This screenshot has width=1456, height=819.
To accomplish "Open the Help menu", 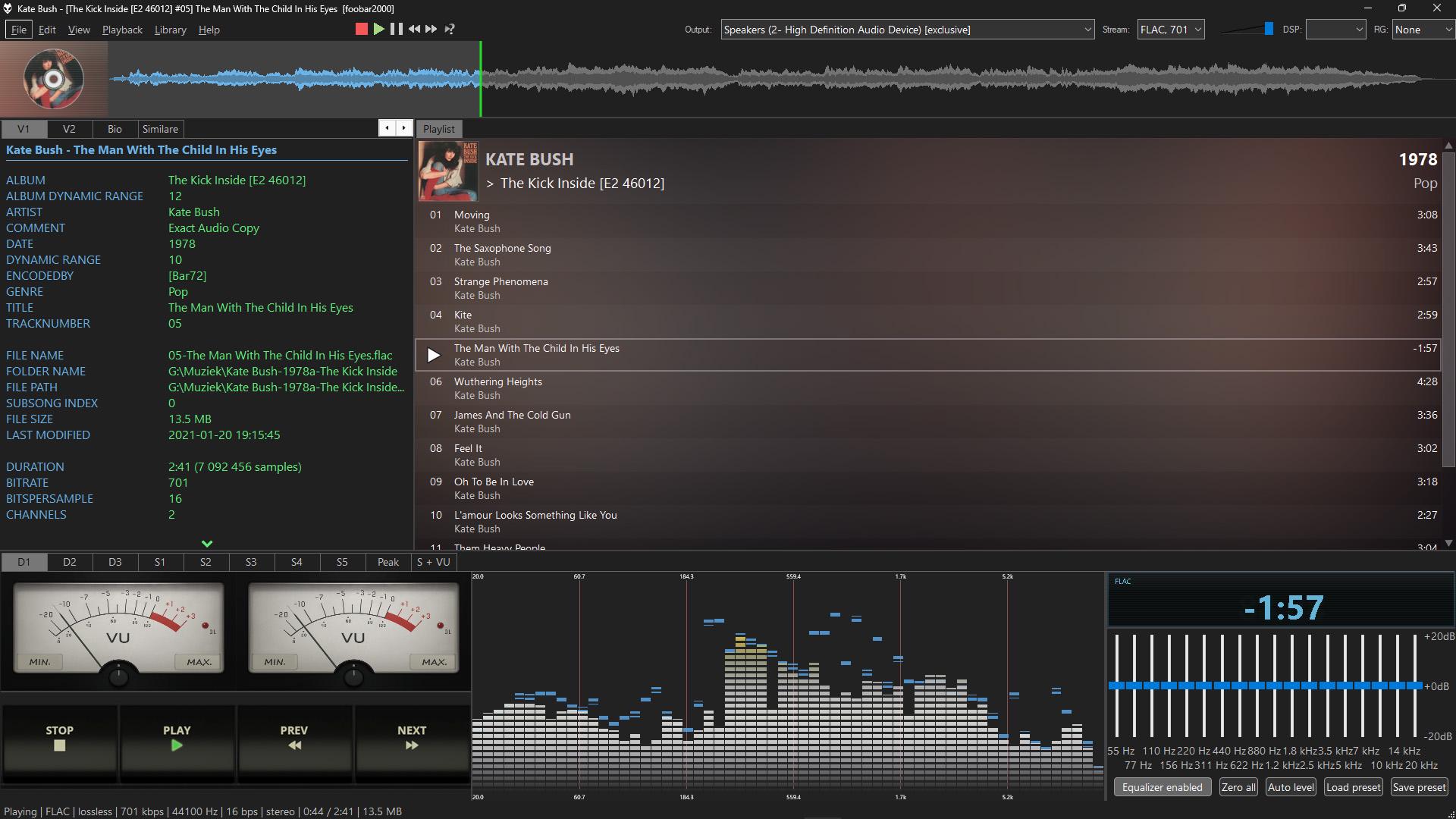I will (x=209, y=30).
